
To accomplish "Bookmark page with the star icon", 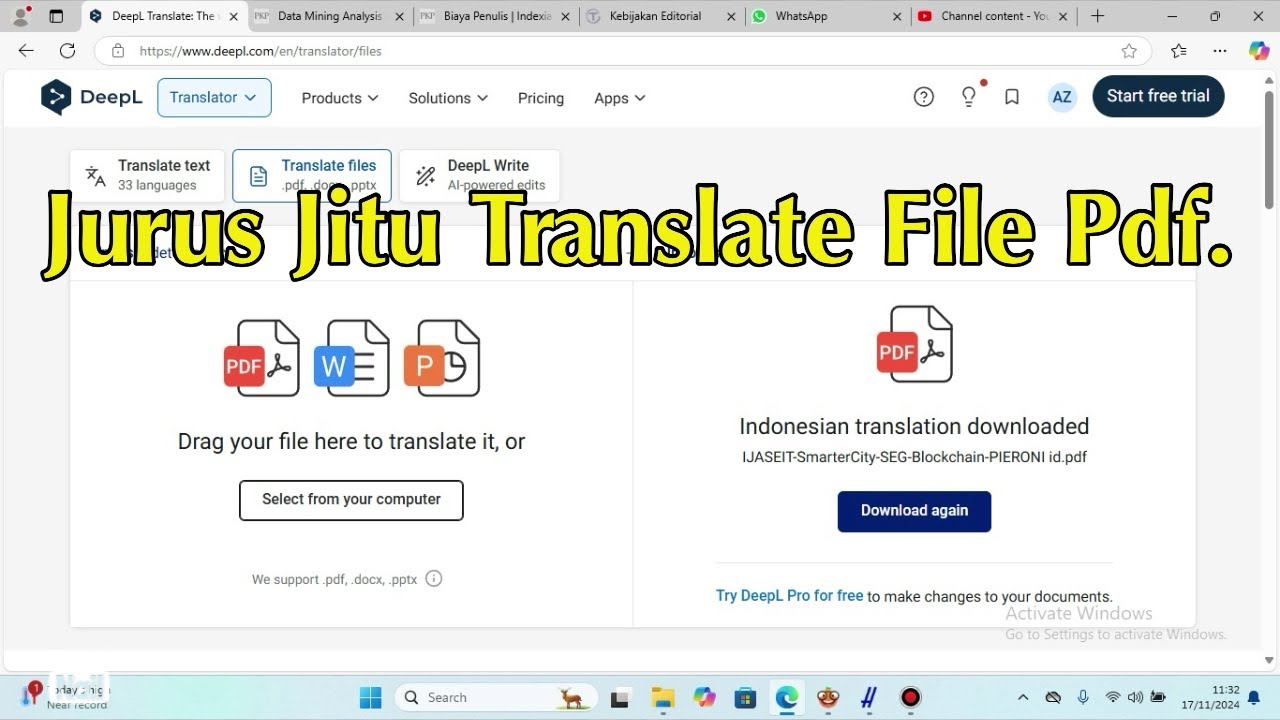I will [1129, 51].
